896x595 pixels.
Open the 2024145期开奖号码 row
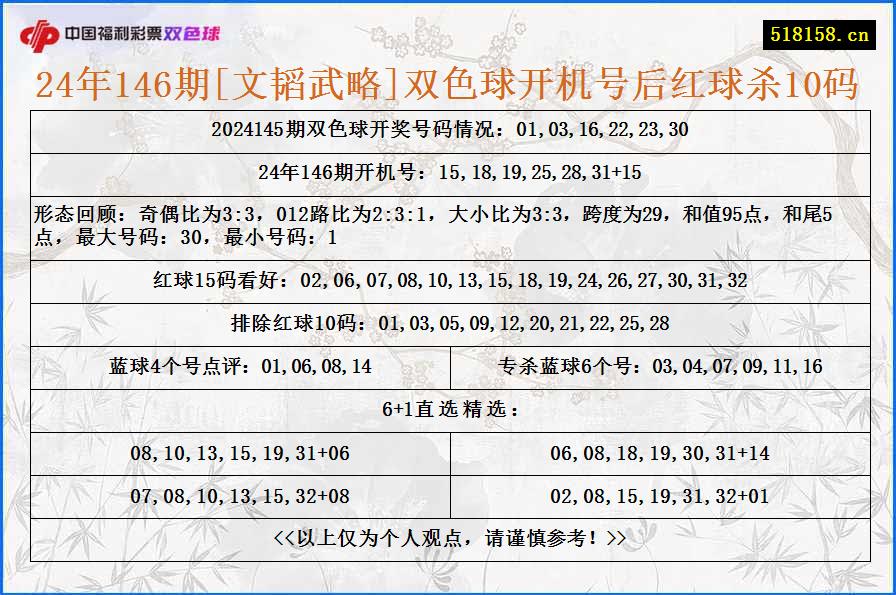(x=448, y=128)
